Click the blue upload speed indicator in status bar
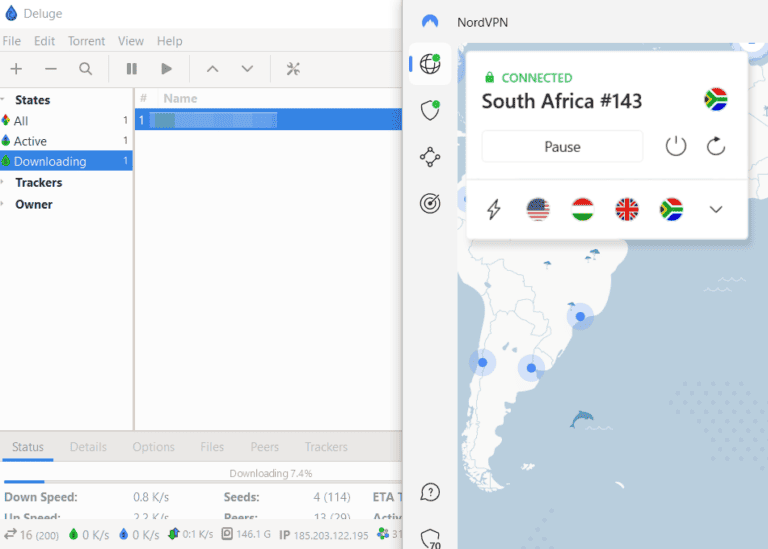Screen dimensions: 768x549 coord(139,534)
